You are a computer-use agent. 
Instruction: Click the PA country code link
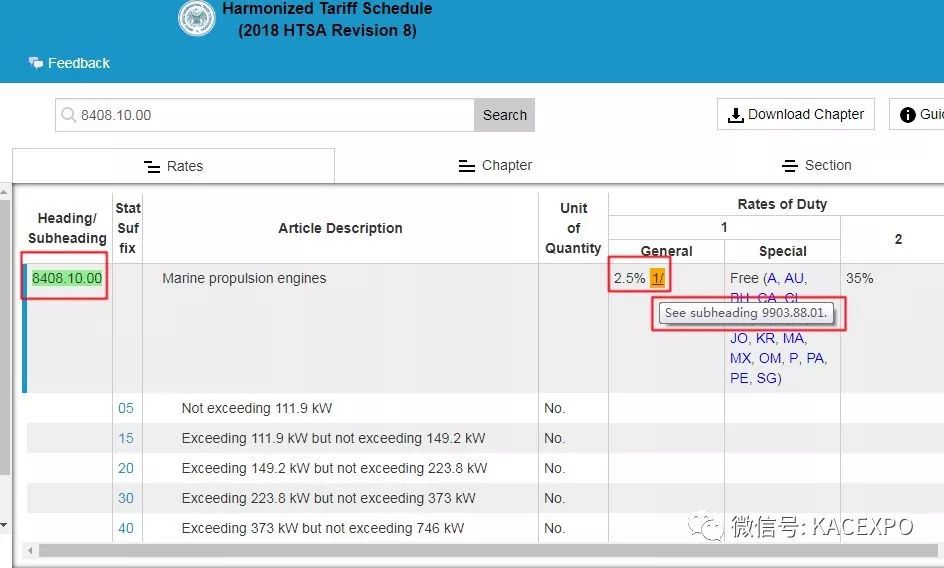pos(815,358)
